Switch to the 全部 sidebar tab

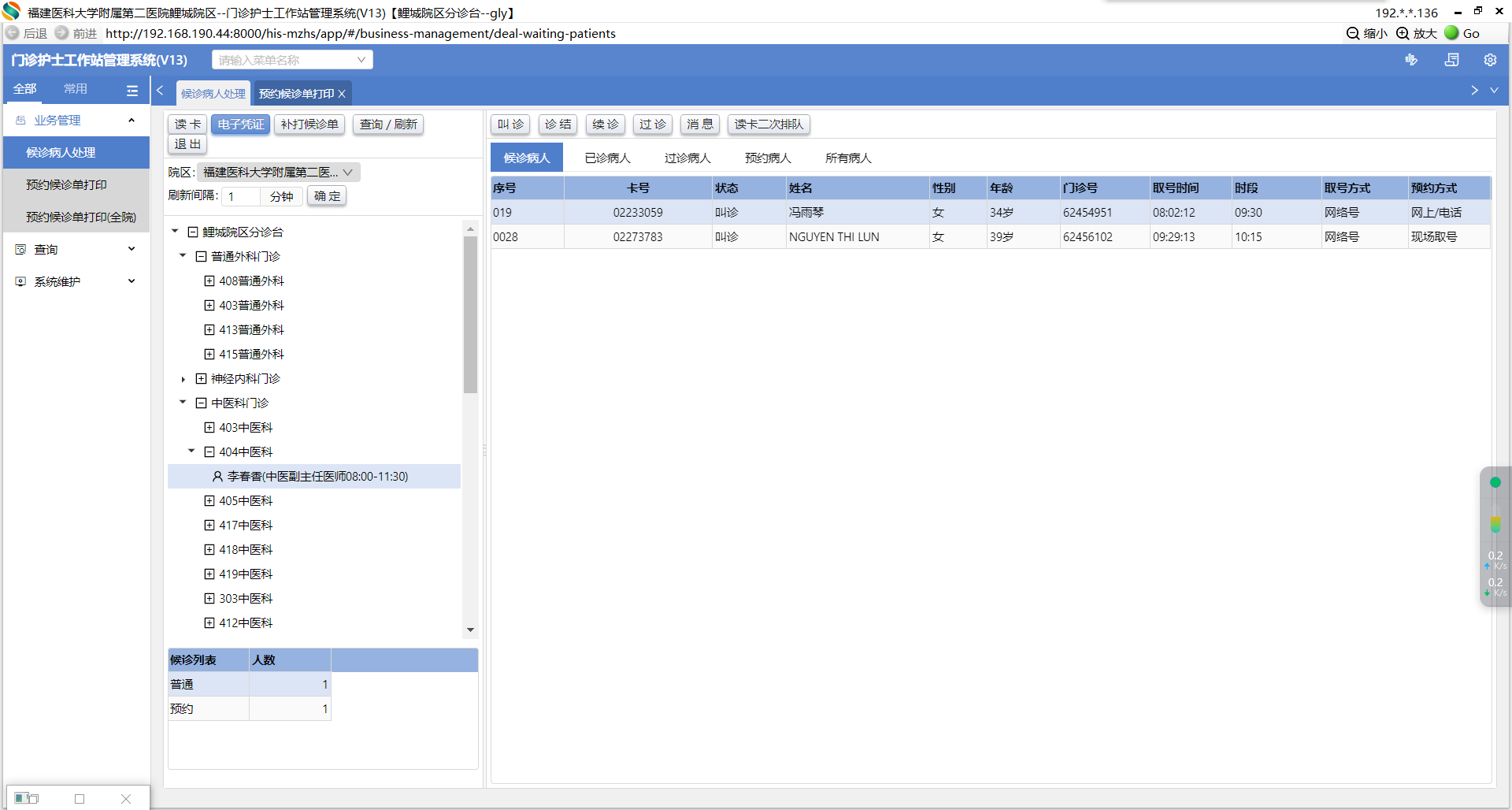[25, 89]
